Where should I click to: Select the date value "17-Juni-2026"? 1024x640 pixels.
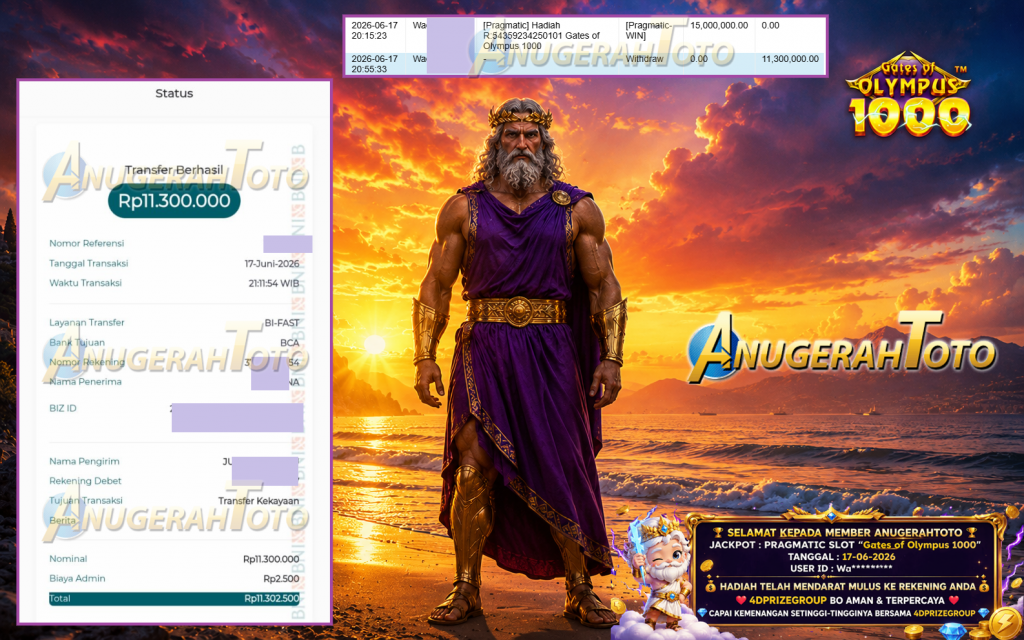click(272, 264)
